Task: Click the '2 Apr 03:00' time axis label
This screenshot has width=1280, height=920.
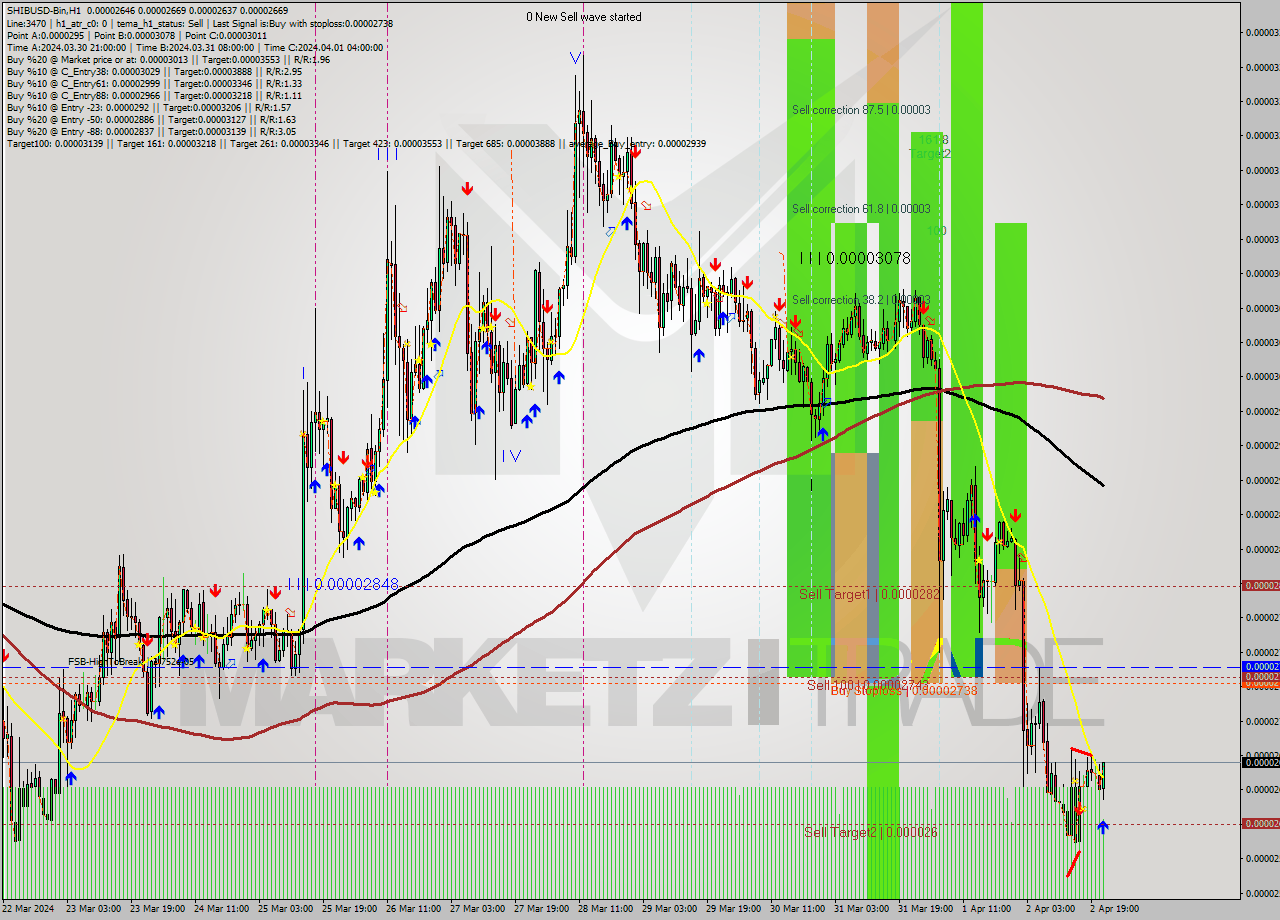Action: pyautogui.click(x=1050, y=909)
